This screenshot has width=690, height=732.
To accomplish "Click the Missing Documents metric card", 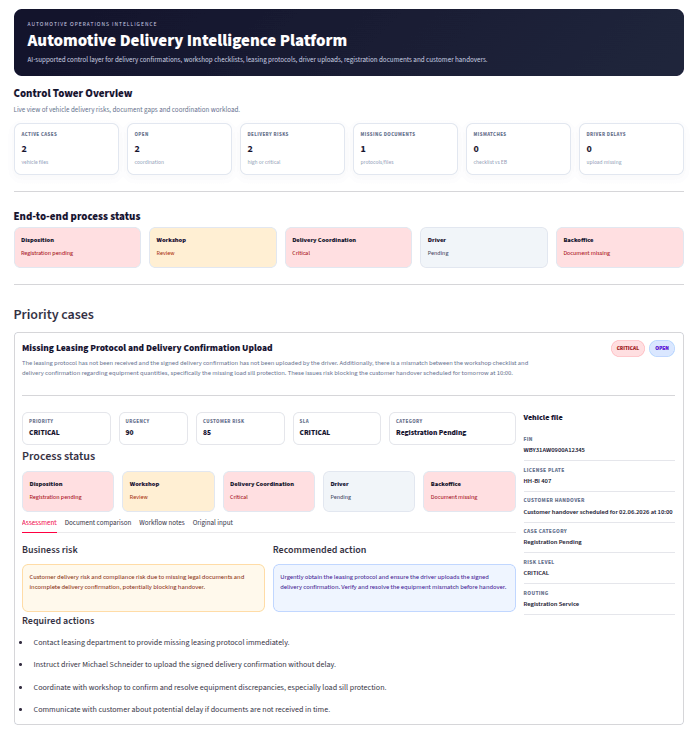I will click(x=405, y=149).
